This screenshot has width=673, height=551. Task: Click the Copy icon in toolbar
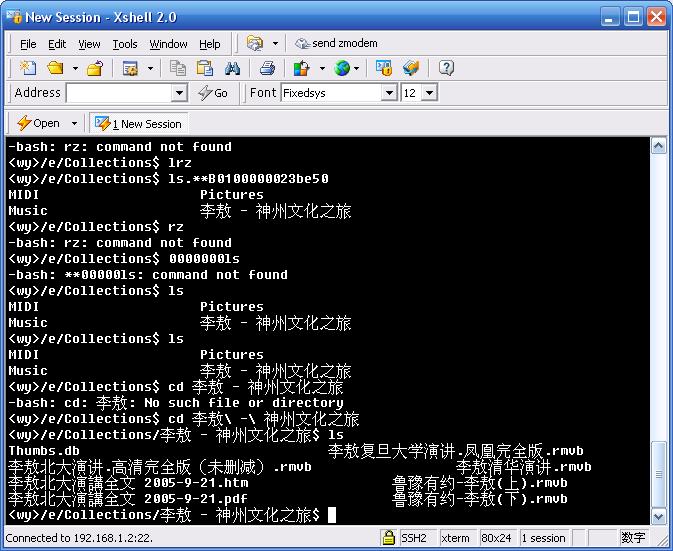tap(178, 68)
